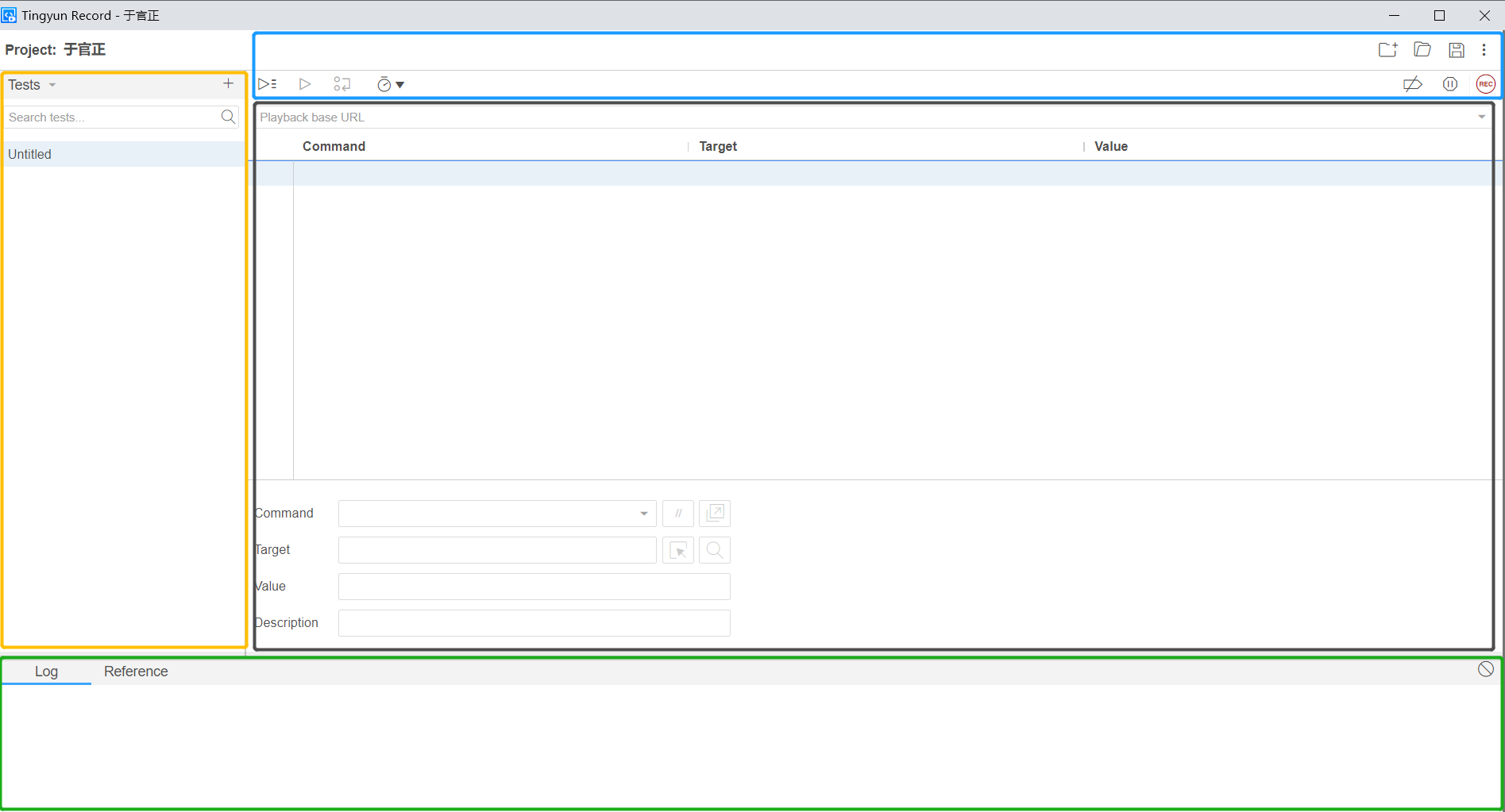Switch to the Reference tab
1505x812 pixels.
136,672
